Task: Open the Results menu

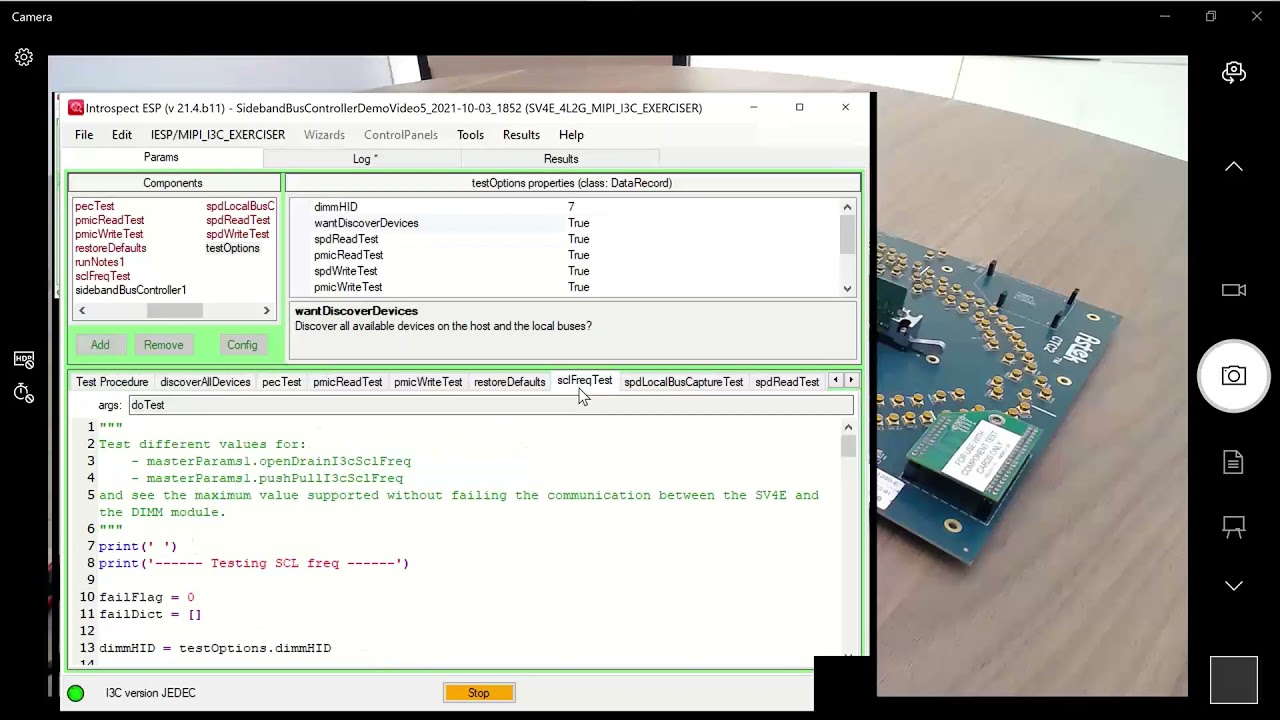Action: coord(521,135)
